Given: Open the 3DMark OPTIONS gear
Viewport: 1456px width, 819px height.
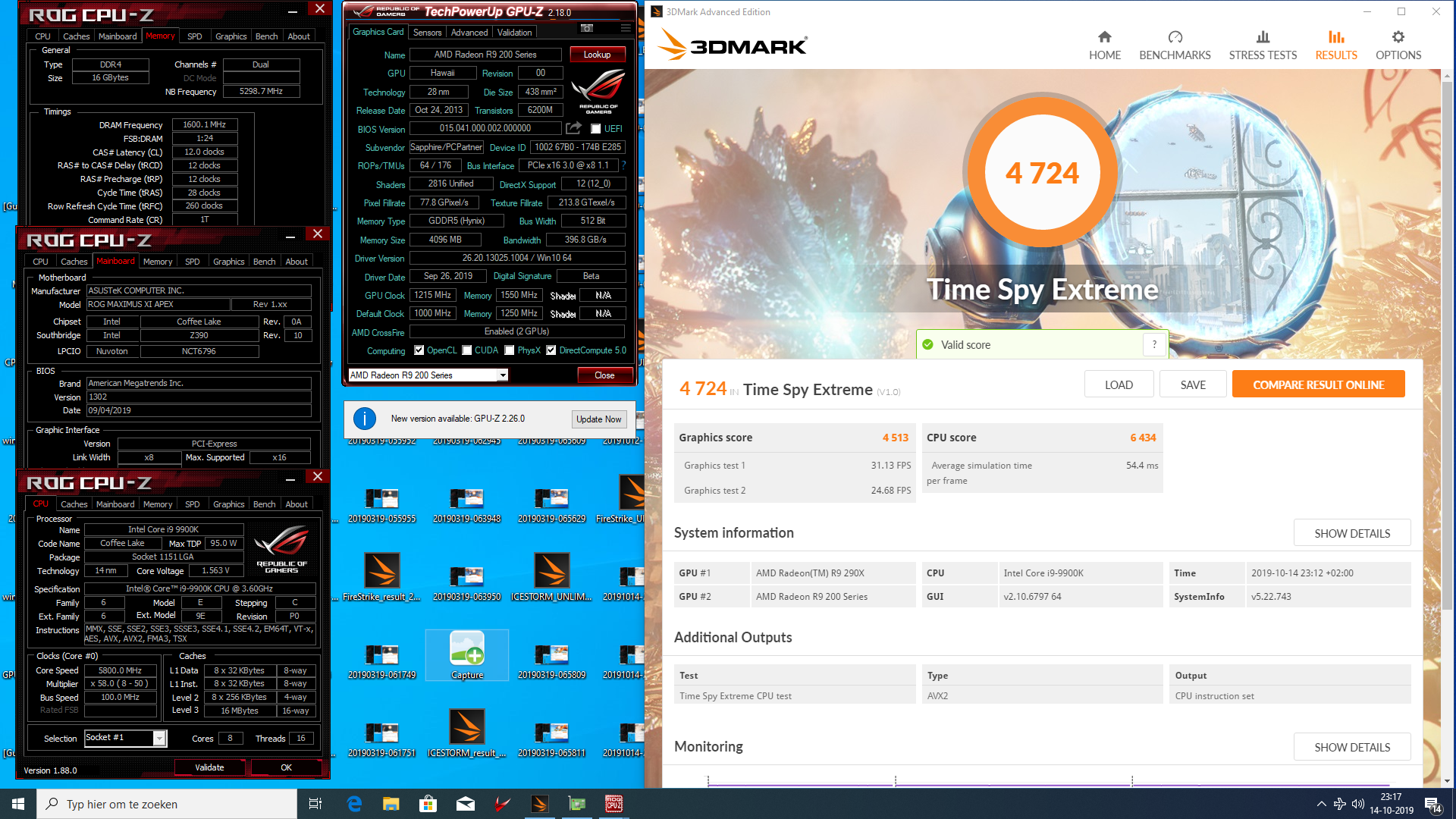Looking at the screenshot, I should coord(1398,37).
